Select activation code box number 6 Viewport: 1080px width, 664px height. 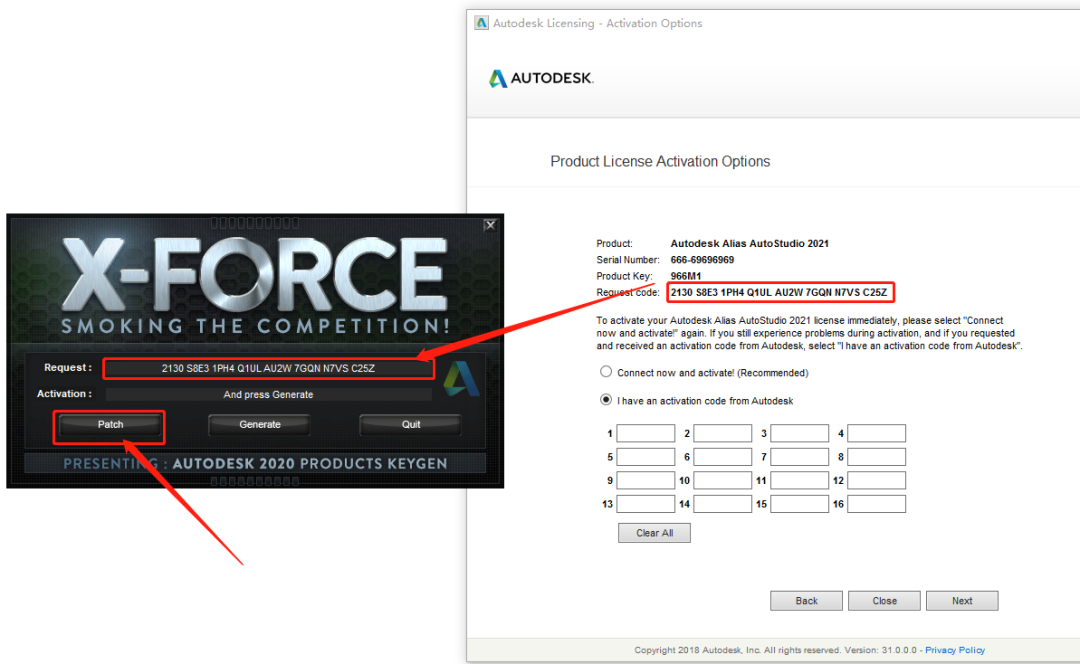point(723,457)
